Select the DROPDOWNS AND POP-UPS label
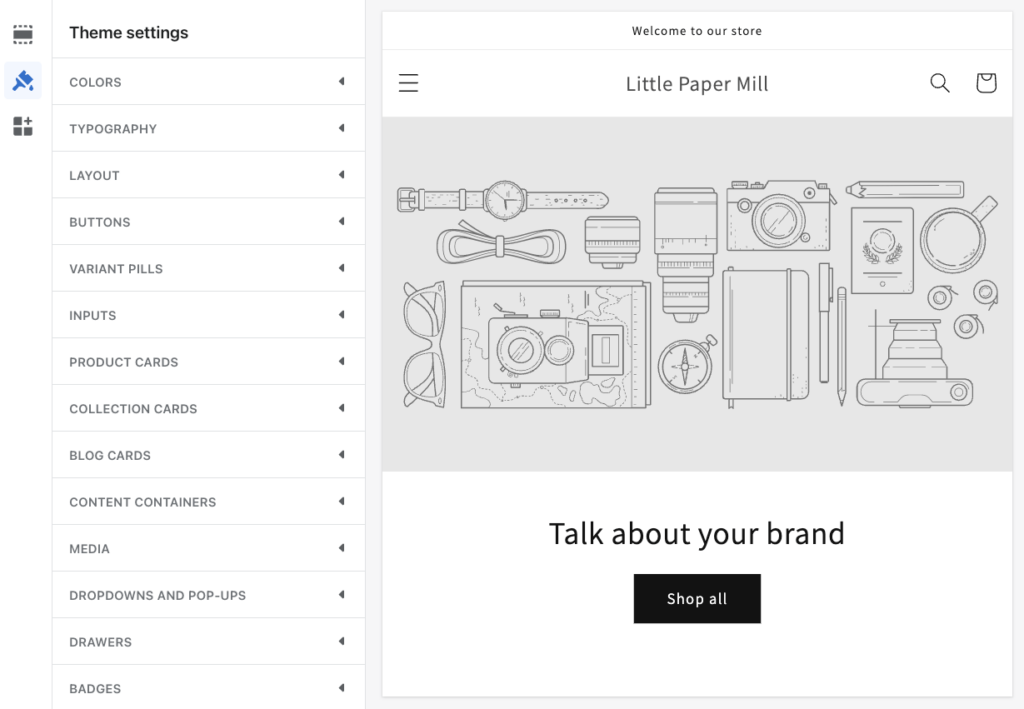 tap(157, 596)
